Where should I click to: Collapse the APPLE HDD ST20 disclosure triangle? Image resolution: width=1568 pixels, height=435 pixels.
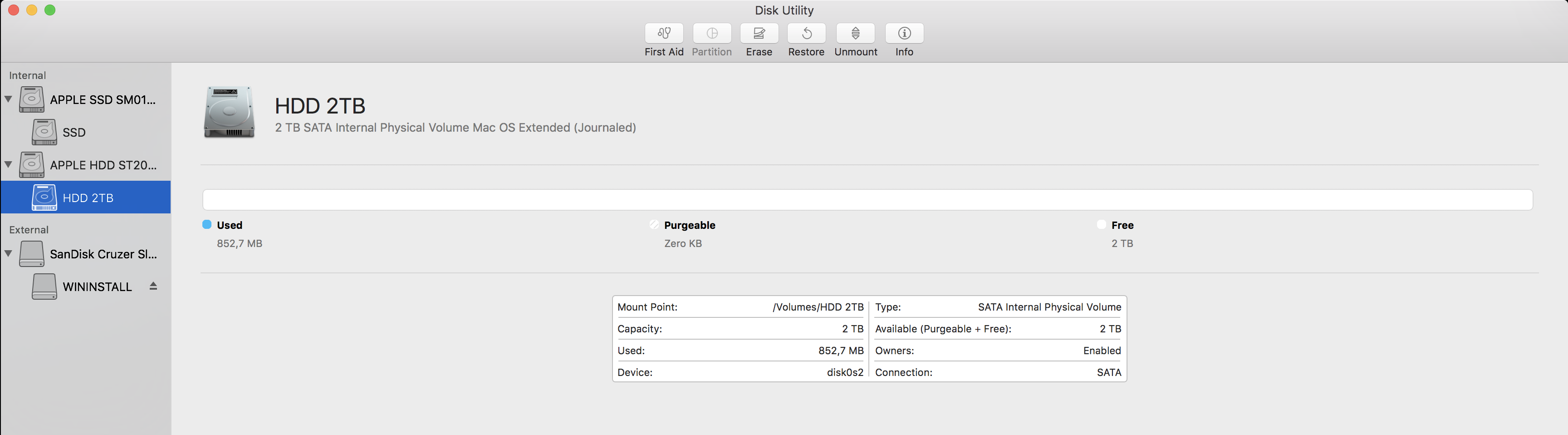pyautogui.click(x=9, y=164)
